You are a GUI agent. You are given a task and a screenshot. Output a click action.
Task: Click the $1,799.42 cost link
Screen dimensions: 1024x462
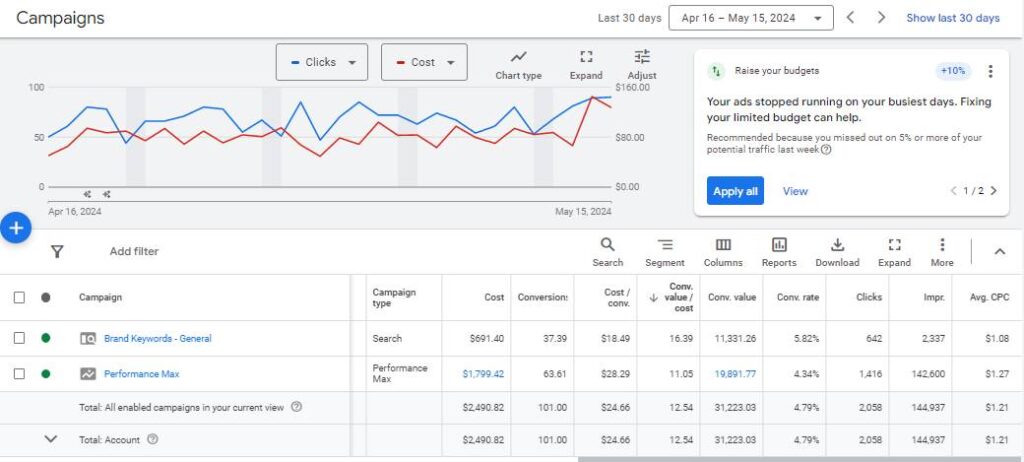pos(483,374)
